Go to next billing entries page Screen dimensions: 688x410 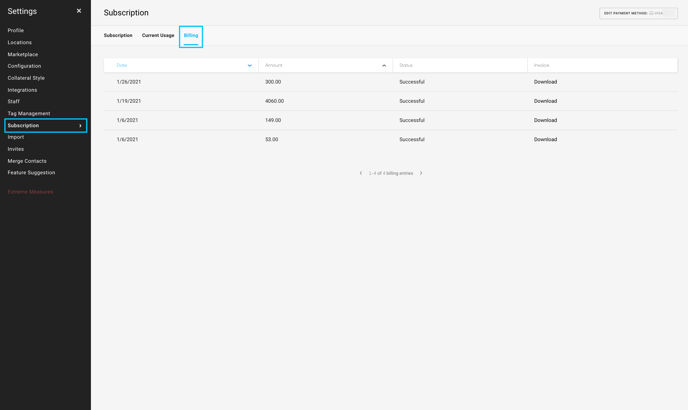click(x=421, y=173)
